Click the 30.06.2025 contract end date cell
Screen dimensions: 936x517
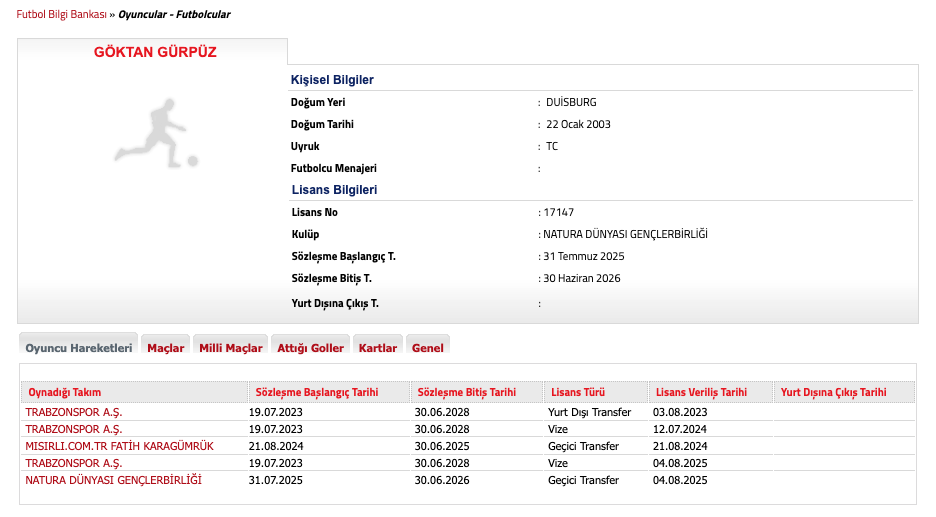pos(442,446)
